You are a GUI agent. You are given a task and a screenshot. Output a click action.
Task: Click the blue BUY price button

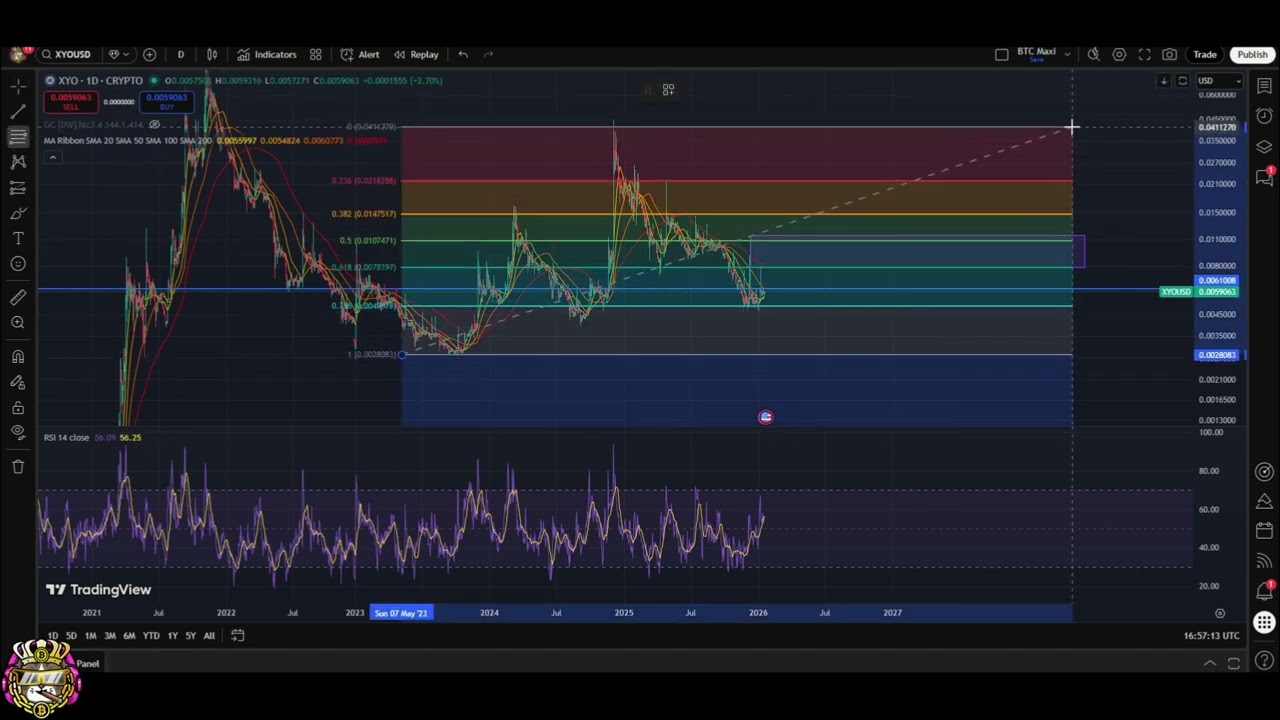167,102
